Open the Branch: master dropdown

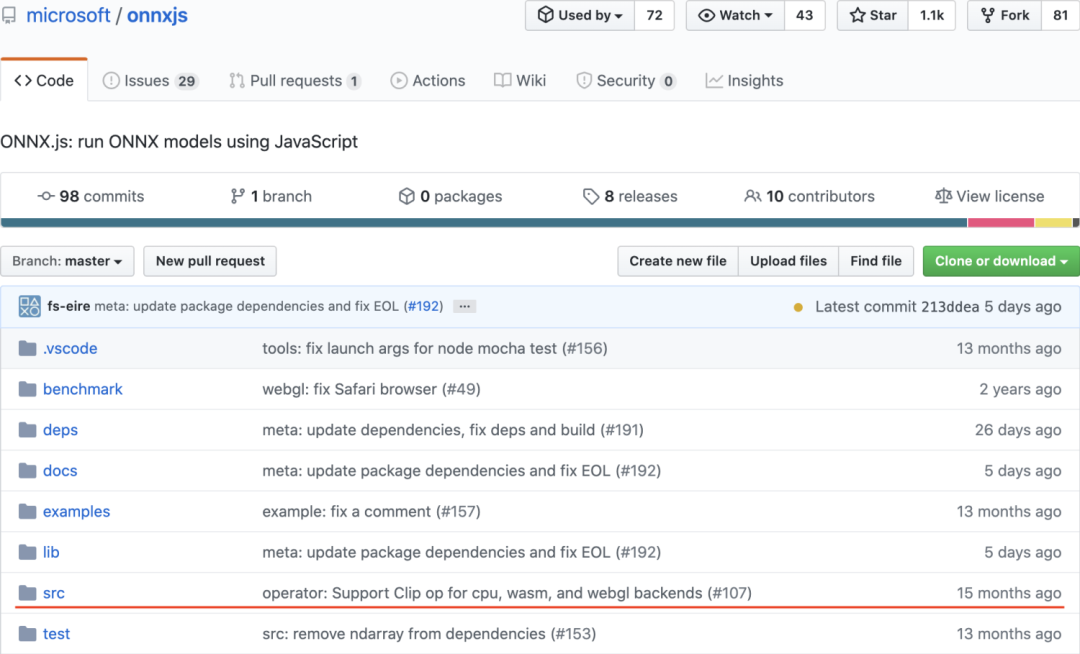(68, 261)
